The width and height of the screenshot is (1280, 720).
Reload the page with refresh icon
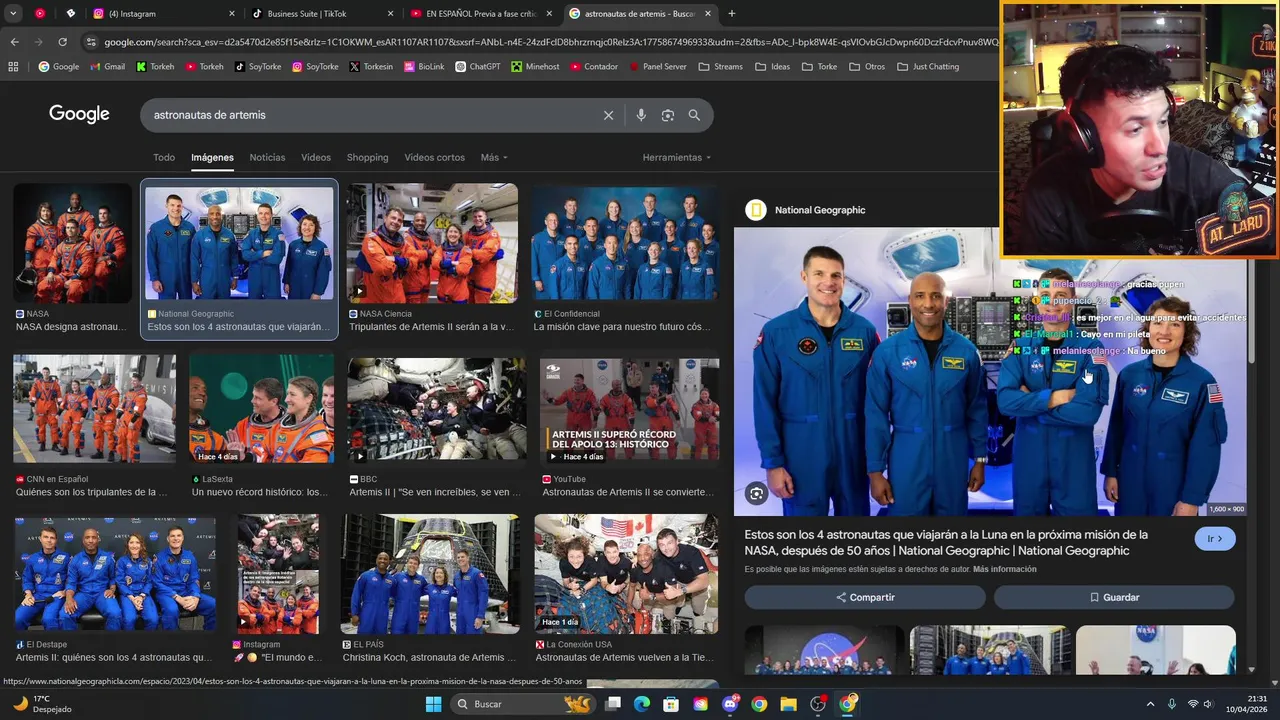click(62, 42)
